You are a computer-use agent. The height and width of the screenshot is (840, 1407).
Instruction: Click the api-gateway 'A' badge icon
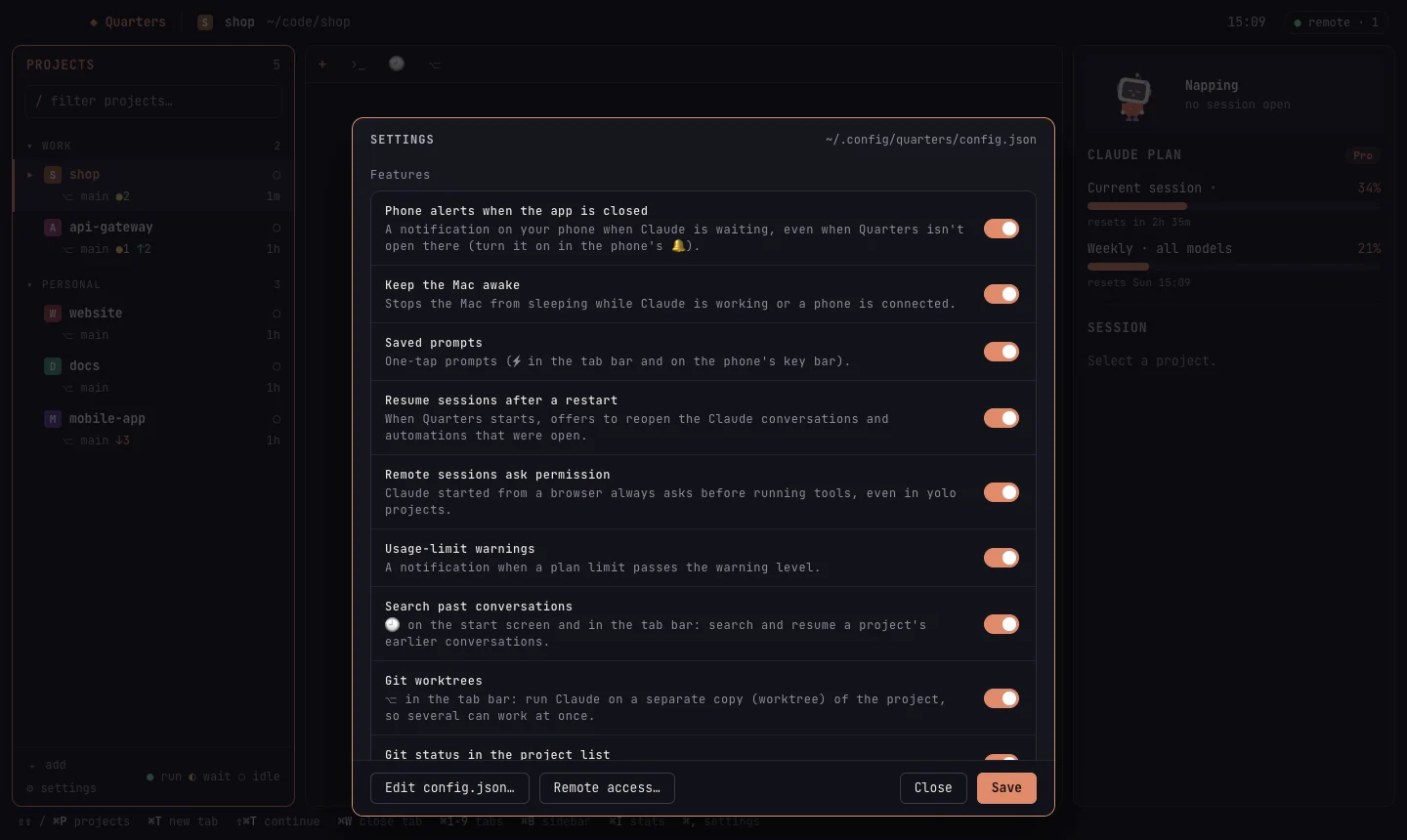tap(53, 228)
